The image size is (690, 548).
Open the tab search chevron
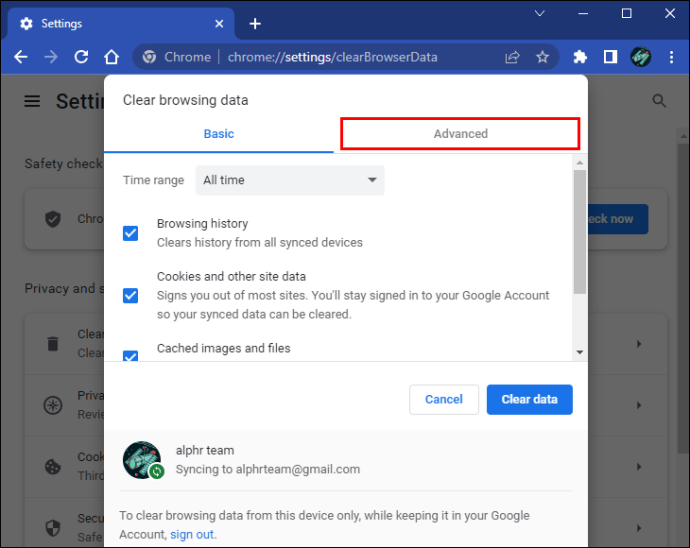pyautogui.click(x=540, y=14)
